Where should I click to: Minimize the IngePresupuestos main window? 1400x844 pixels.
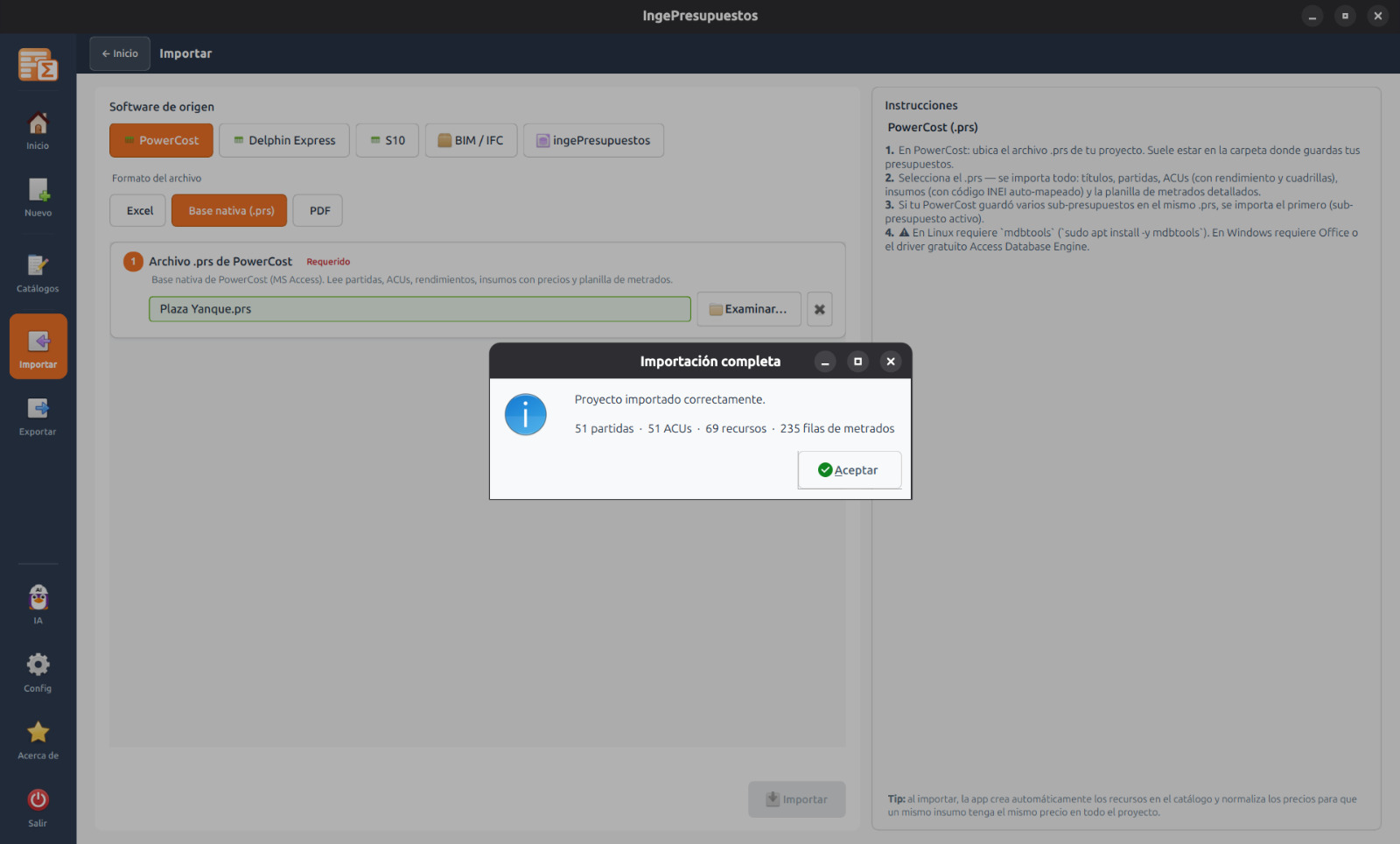1312,16
